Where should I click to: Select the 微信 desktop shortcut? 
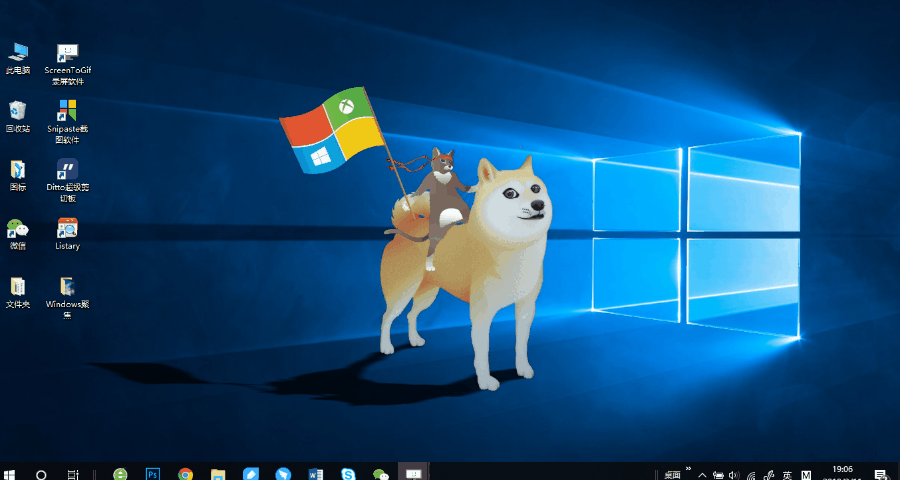coord(18,234)
